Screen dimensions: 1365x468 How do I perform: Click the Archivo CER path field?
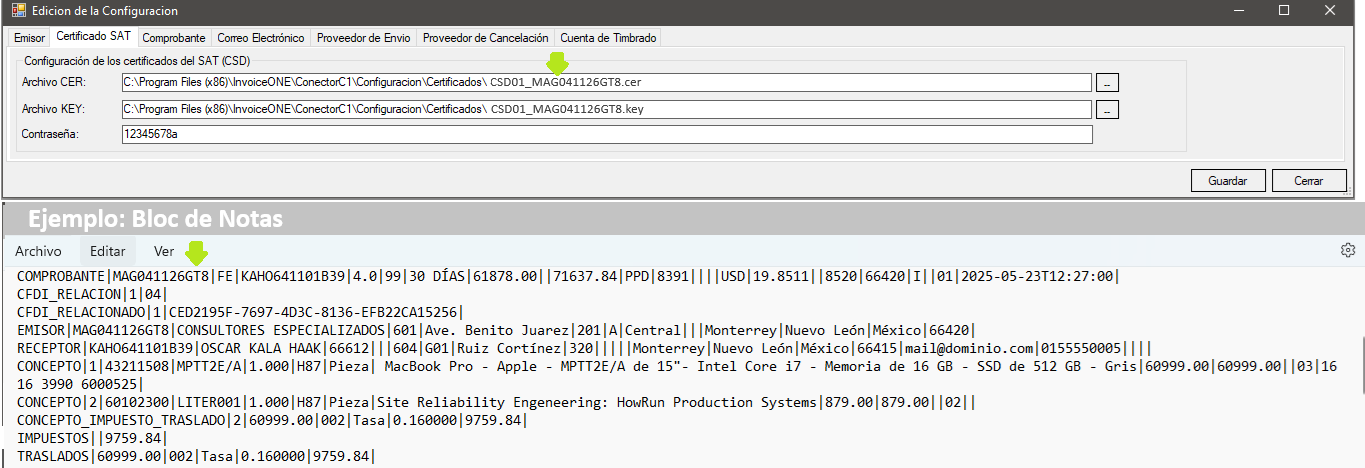pos(605,82)
